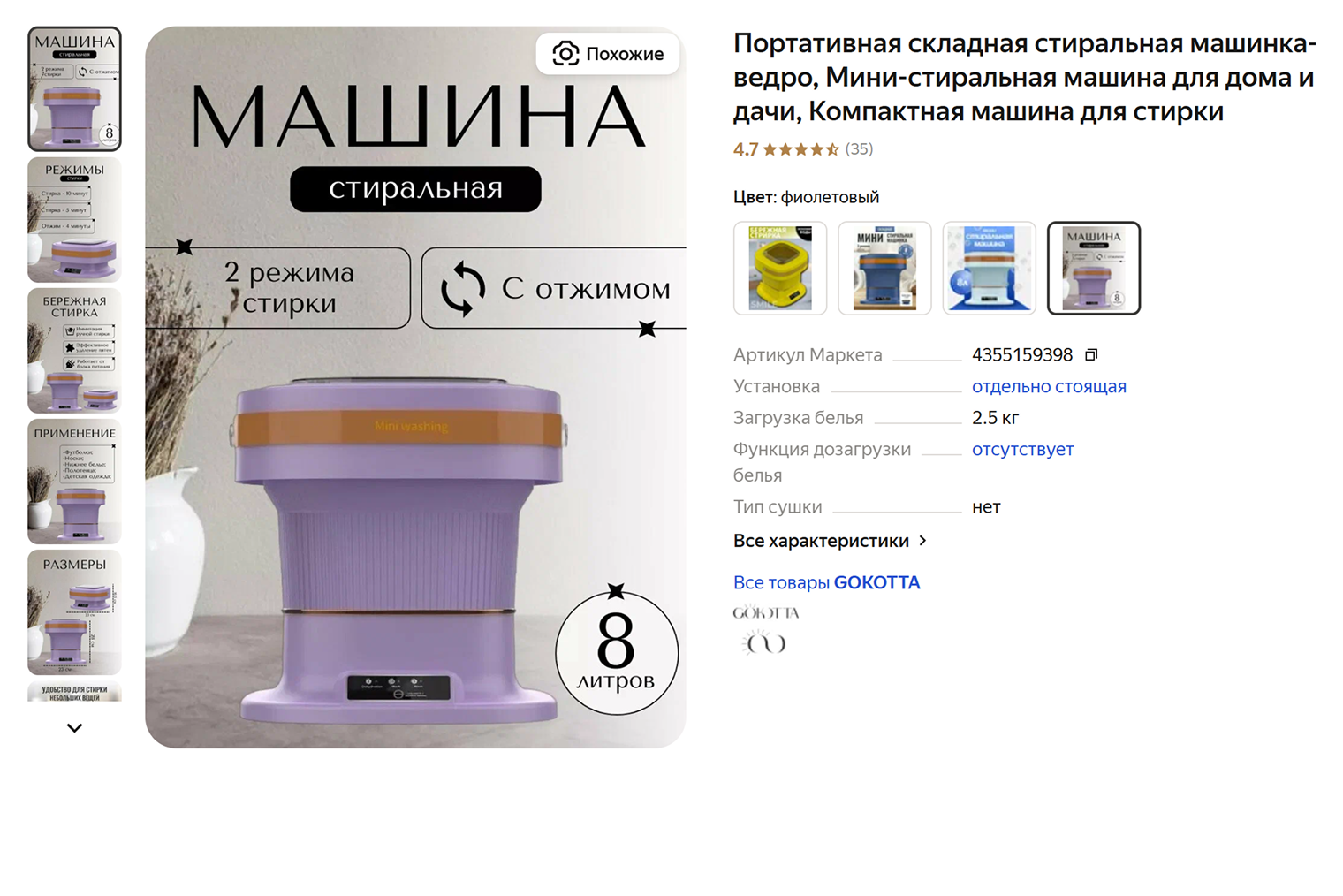Viewport: 1343px width, 896px height.
Task: Show the БЕРЕЖНАЯ СТИРКА thumbnail
Action: click(x=74, y=351)
